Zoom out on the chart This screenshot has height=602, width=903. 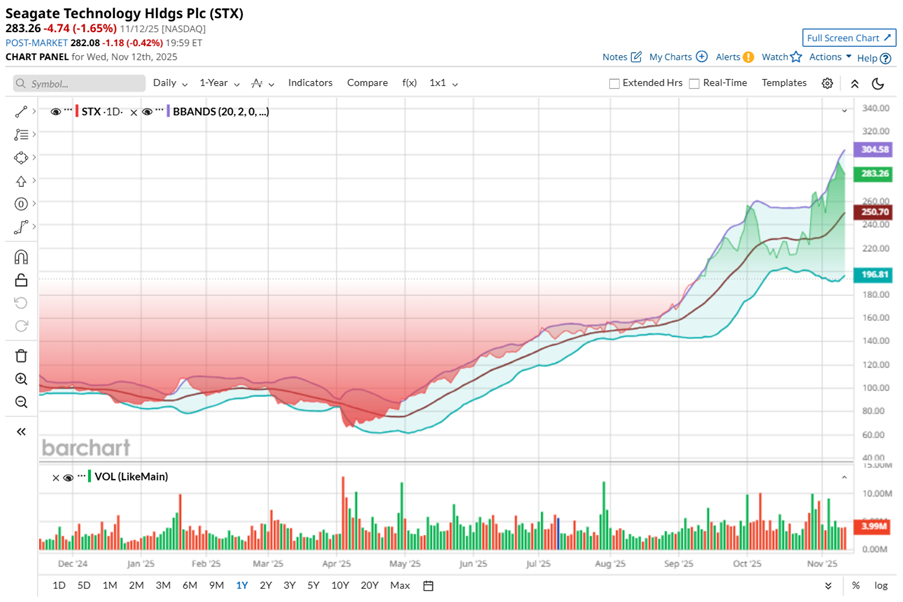21,402
